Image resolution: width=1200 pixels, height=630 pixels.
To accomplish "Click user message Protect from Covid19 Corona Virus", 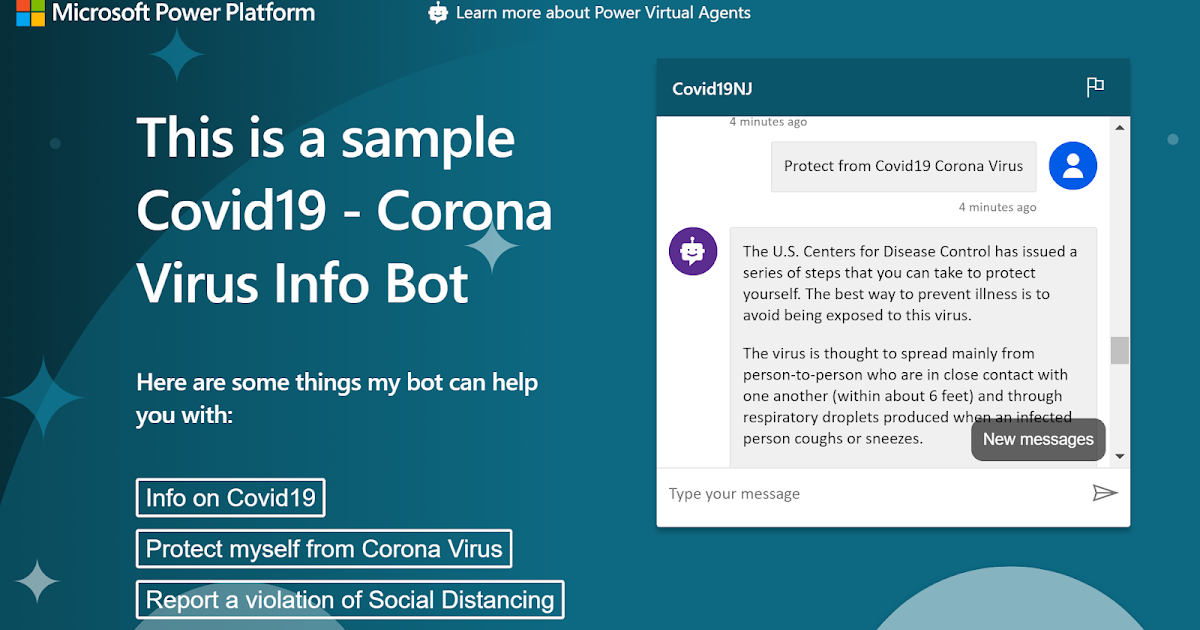I will point(903,166).
